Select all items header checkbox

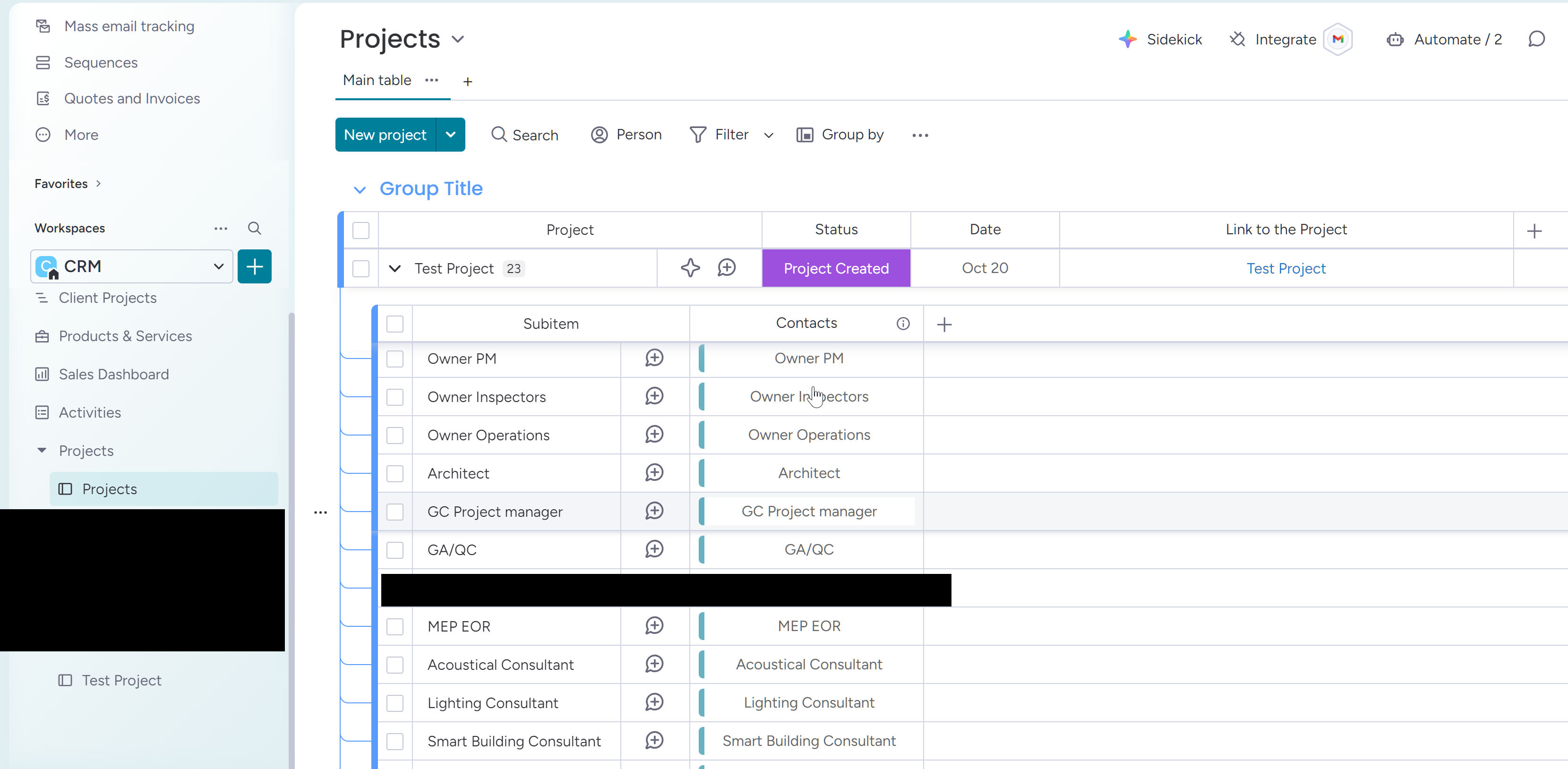tap(361, 231)
